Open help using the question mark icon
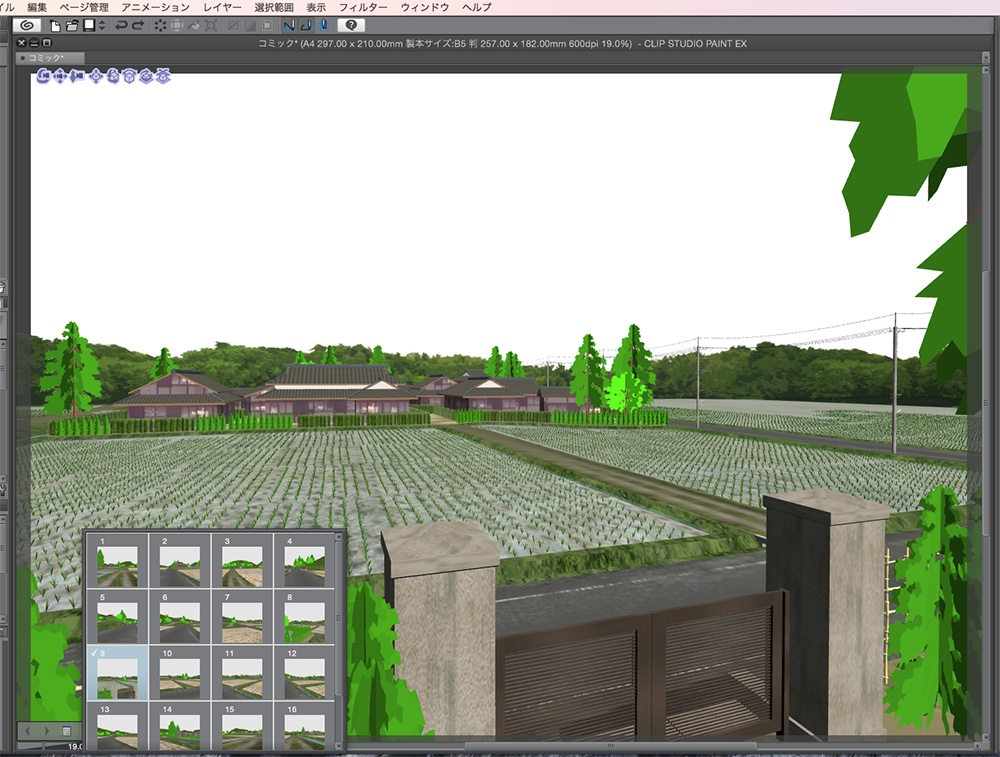This screenshot has height=757, width=1000. [351, 25]
